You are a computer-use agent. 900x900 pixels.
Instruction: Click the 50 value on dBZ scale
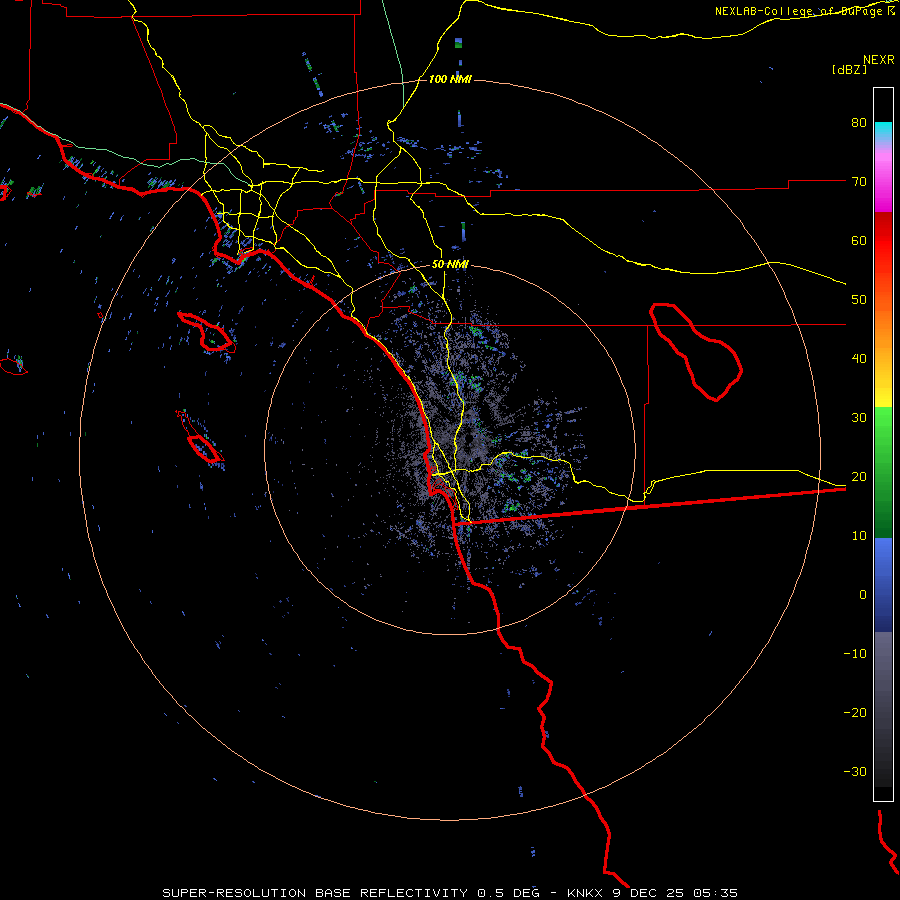[x=859, y=300]
